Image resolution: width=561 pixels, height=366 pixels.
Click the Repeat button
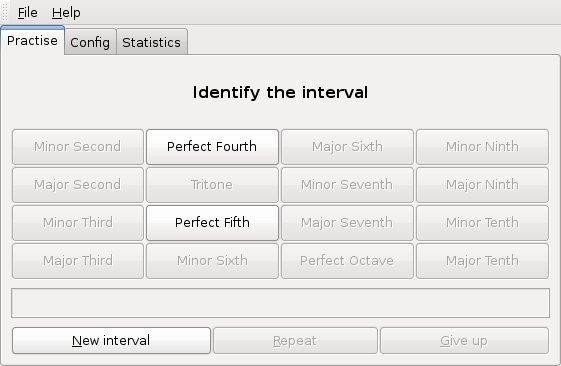coord(295,341)
